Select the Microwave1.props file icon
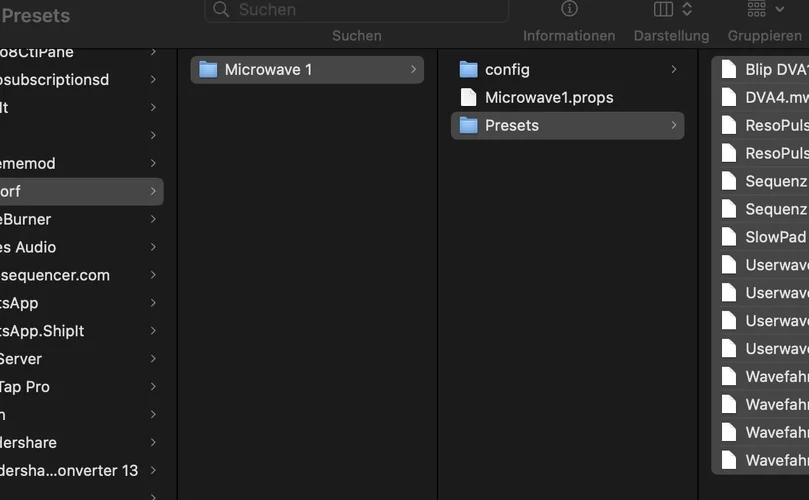809x500 pixels. click(x=468, y=97)
